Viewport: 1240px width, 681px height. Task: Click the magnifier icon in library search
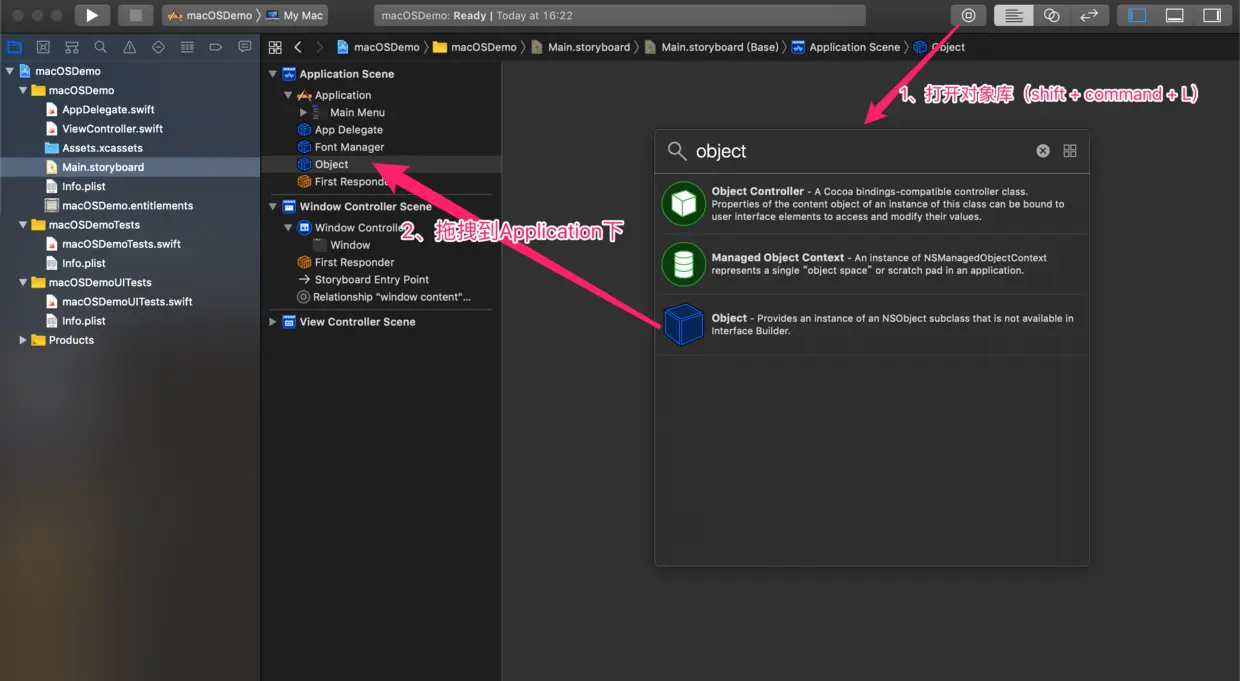click(677, 151)
